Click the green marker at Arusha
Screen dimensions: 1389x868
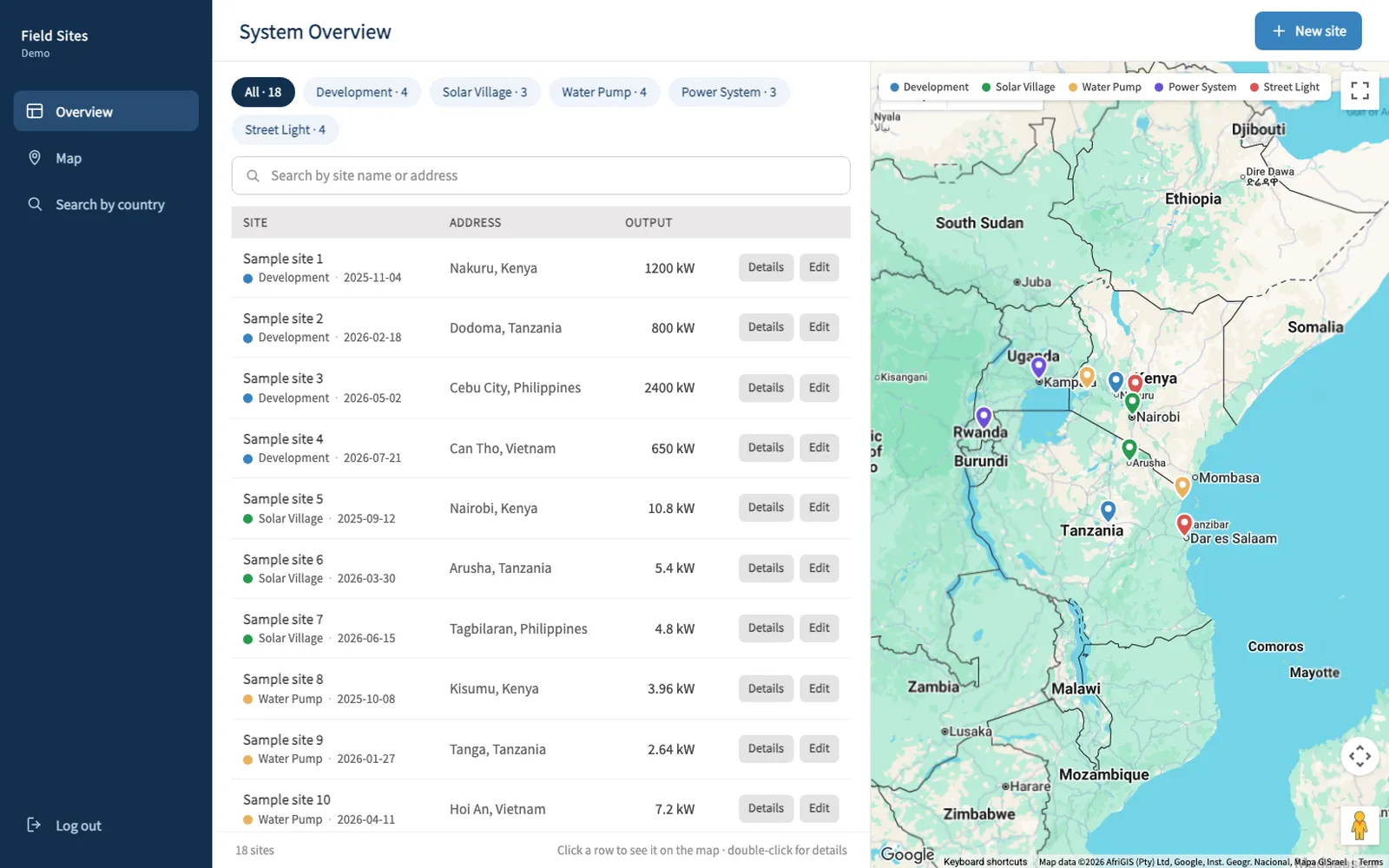tap(1129, 450)
